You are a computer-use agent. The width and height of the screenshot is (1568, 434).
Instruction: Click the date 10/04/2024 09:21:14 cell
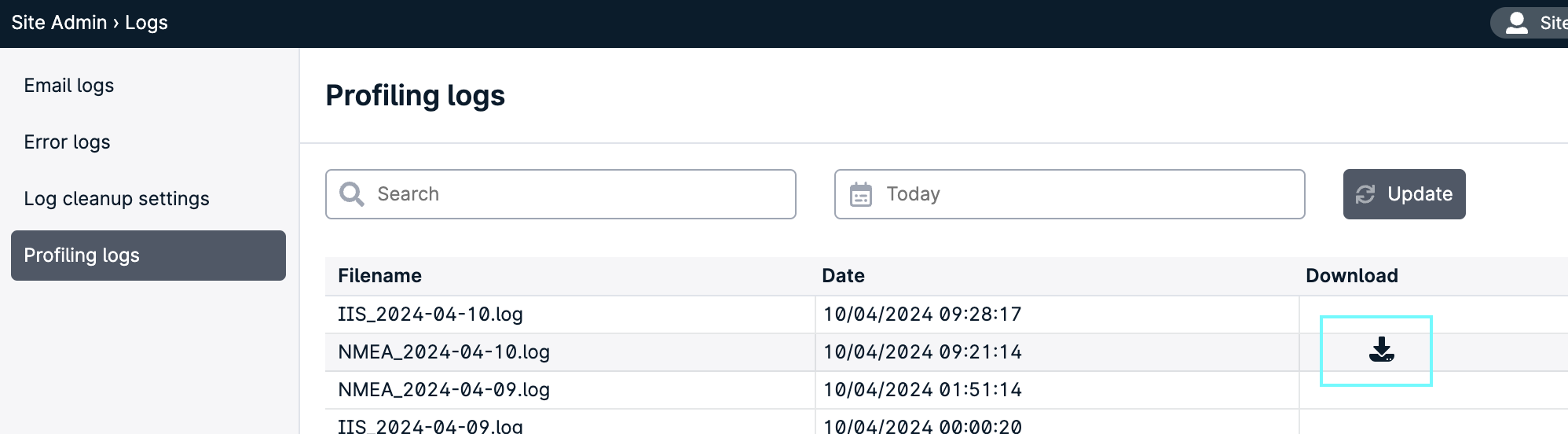[x=922, y=352]
